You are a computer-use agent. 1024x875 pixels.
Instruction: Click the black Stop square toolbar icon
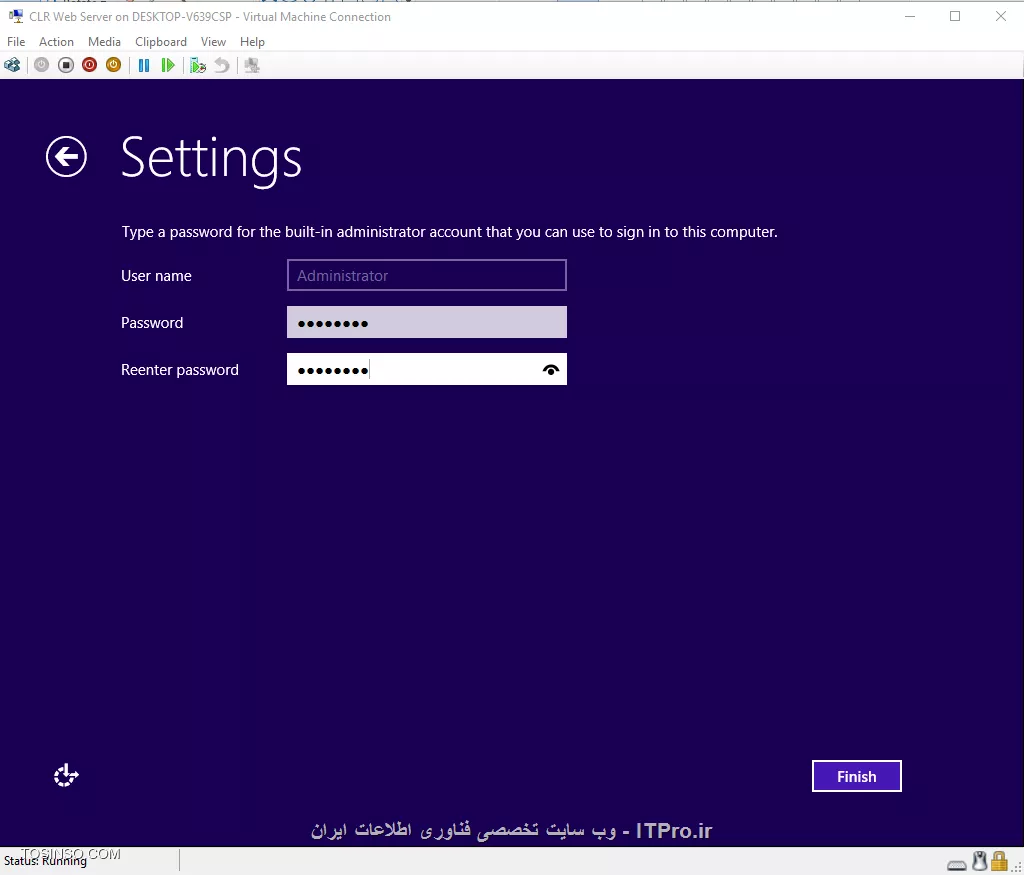tap(64, 64)
